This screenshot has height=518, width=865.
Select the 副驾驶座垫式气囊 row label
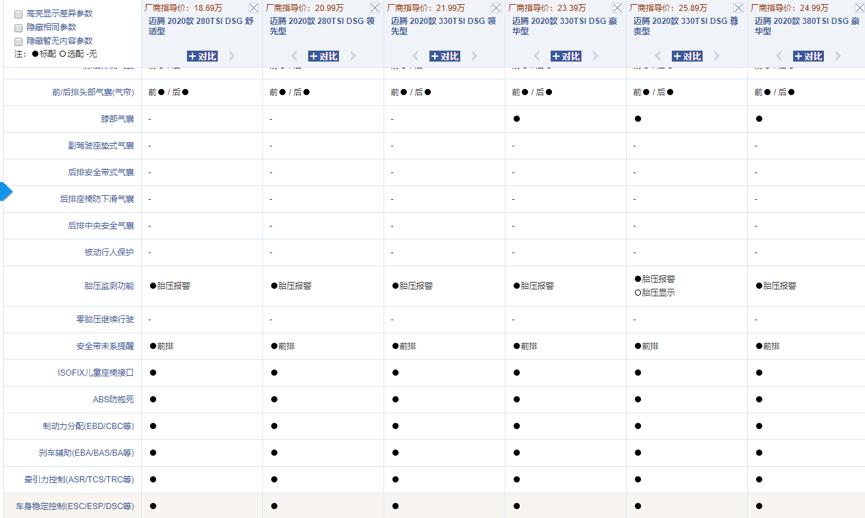(x=101, y=146)
